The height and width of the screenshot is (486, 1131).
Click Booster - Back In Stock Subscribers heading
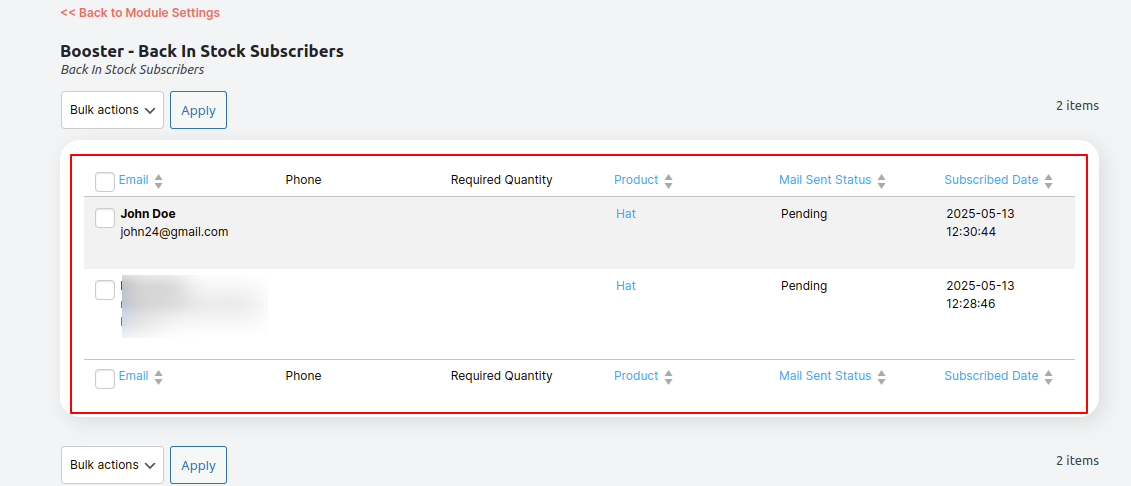[202, 51]
